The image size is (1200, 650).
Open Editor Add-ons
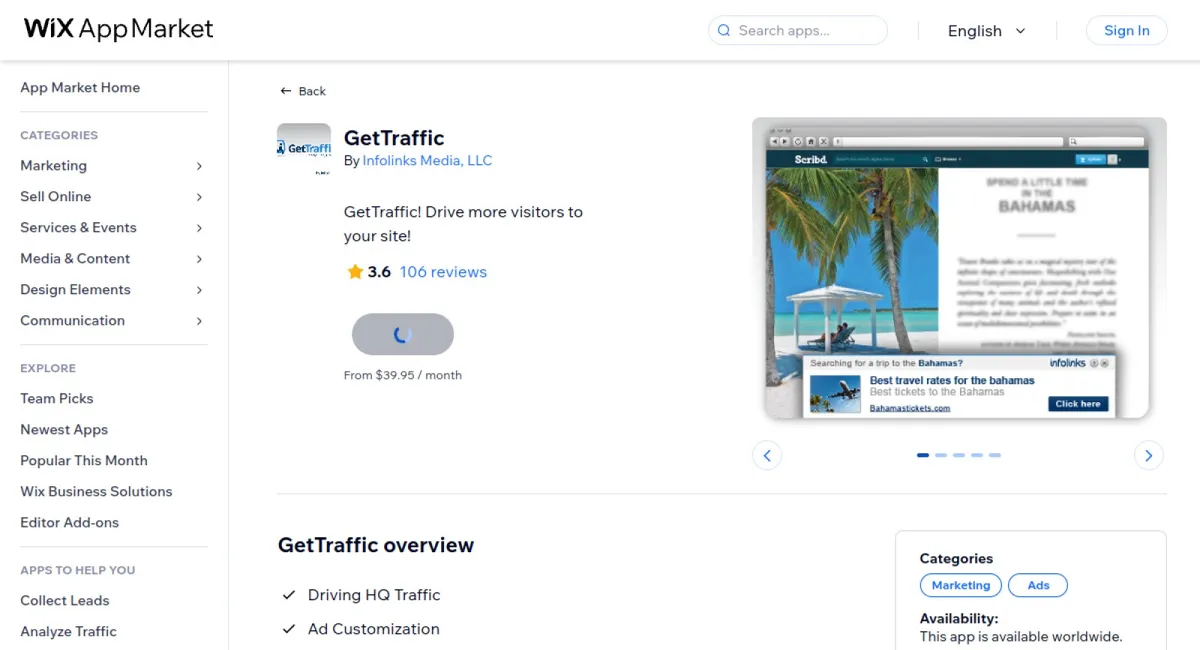(x=69, y=523)
